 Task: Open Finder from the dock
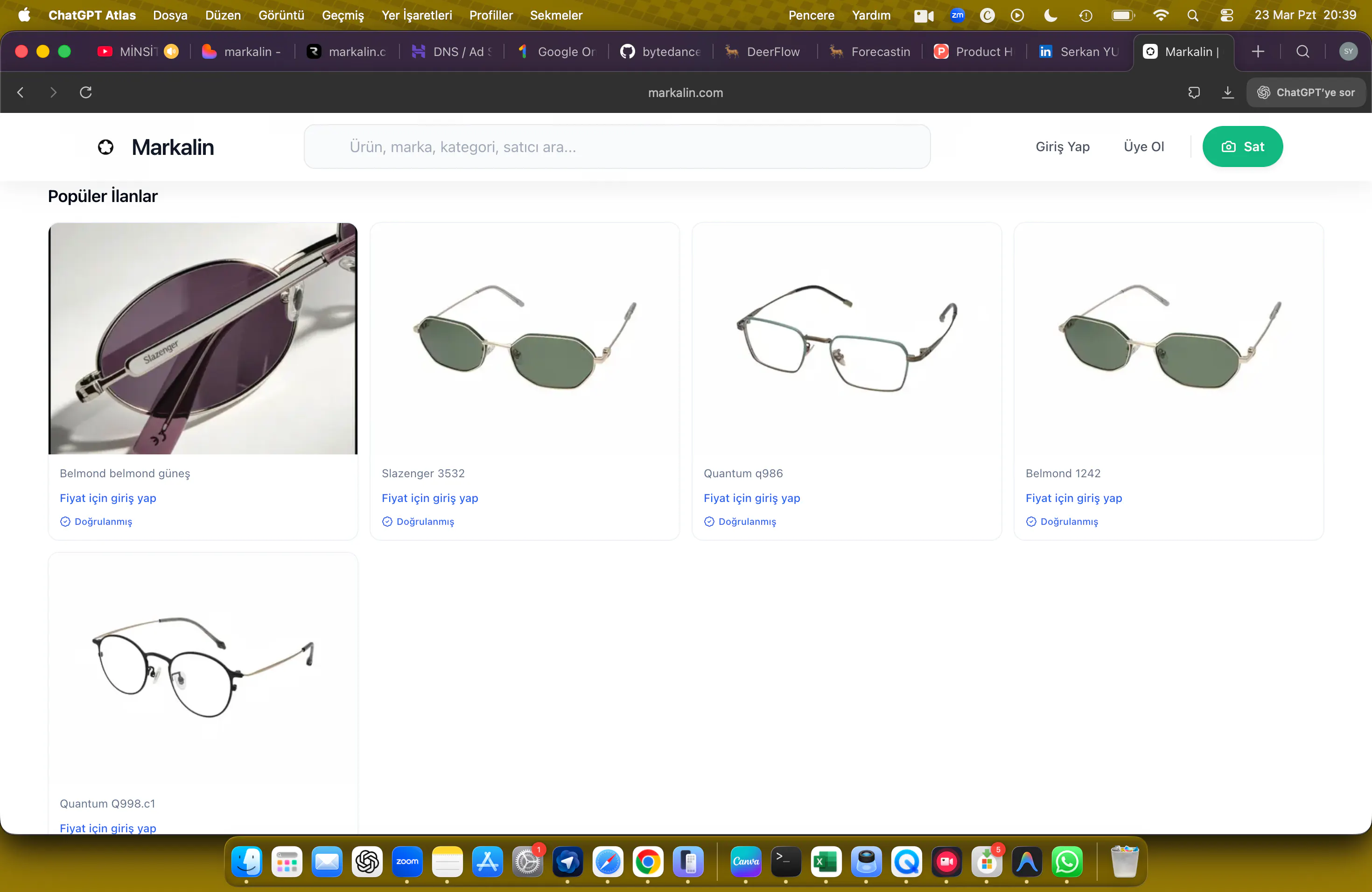(247, 862)
